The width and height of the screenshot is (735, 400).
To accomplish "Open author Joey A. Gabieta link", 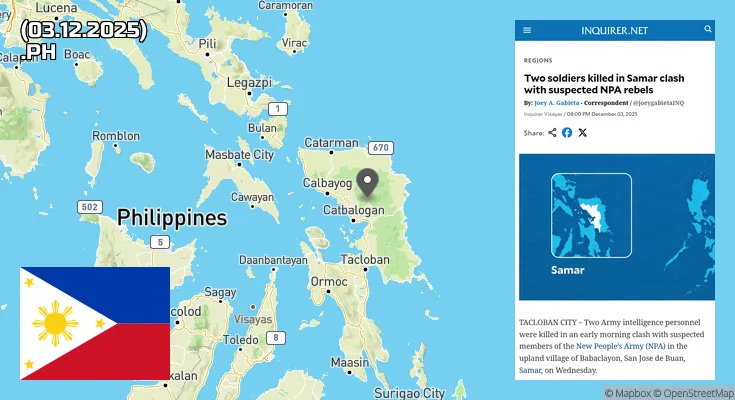I will pos(556,103).
